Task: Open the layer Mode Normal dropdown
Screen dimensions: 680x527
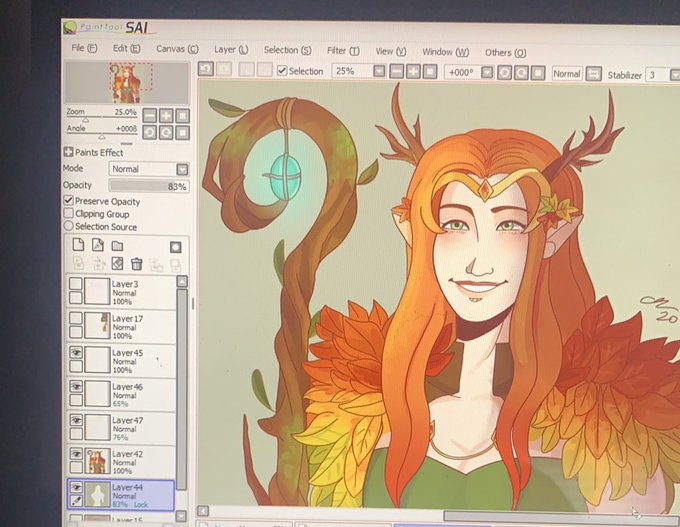Action: 182,169
